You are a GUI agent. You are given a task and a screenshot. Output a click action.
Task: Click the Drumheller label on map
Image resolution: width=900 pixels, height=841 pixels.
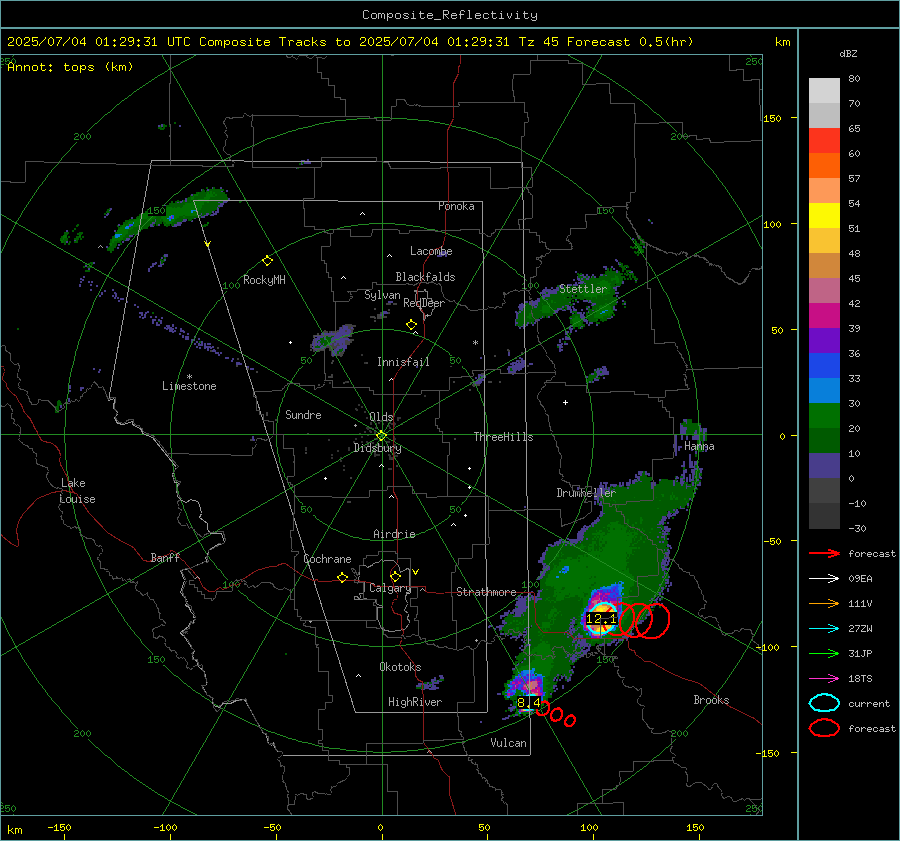pos(586,493)
